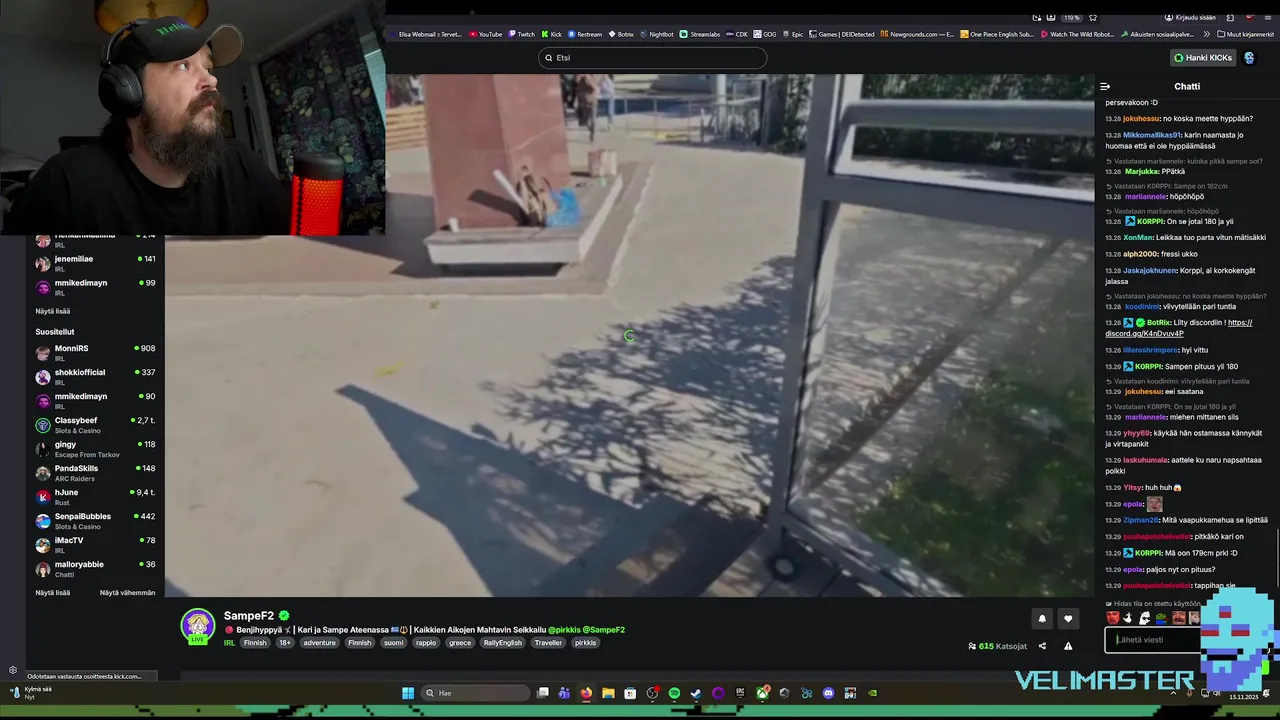The image size is (1280, 720).
Task: Select the first red face emote
Action: [1112, 618]
